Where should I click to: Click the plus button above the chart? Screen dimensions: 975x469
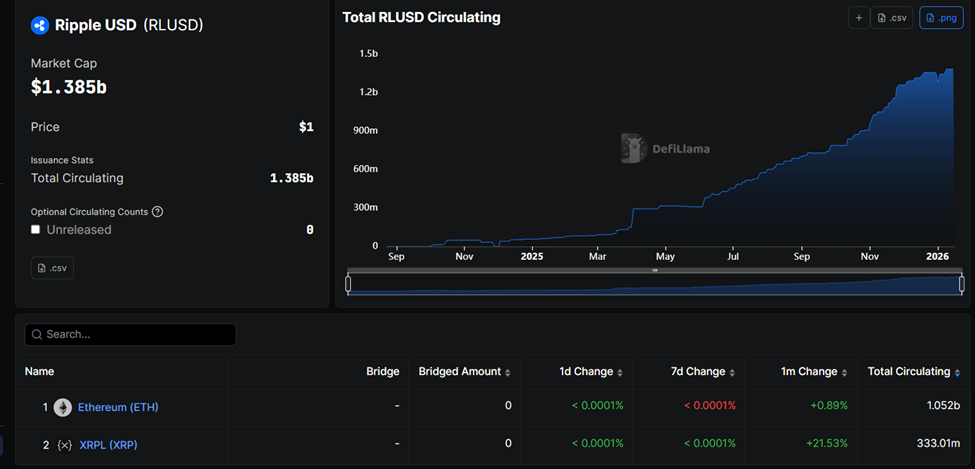point(858,18)
